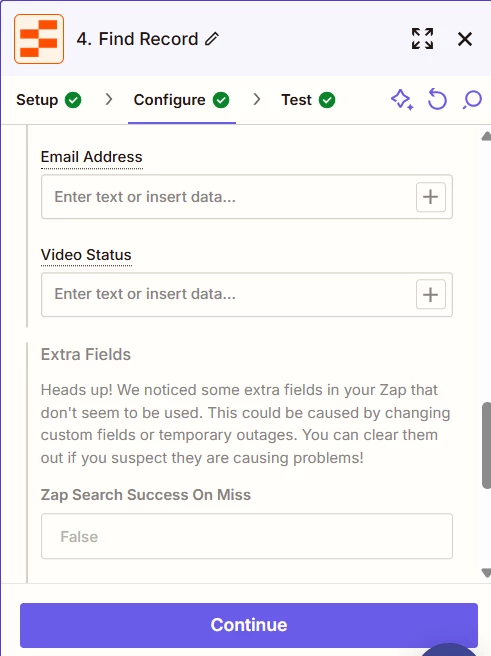Click the Zap Search Success On Miss field
The height and width of the screenshot is (656, 491).
coord(247,536)
